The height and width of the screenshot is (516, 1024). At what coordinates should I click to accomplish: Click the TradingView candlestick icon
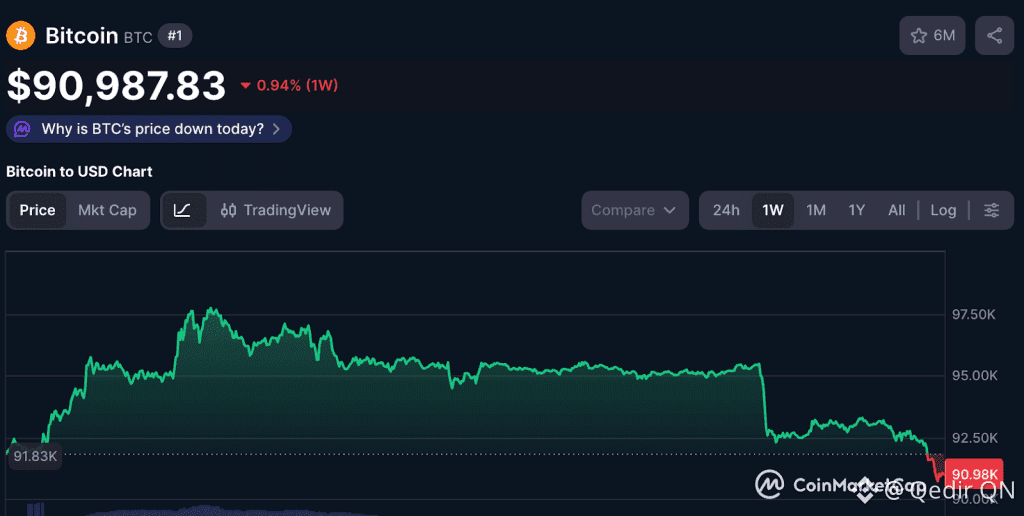(229, 210)
